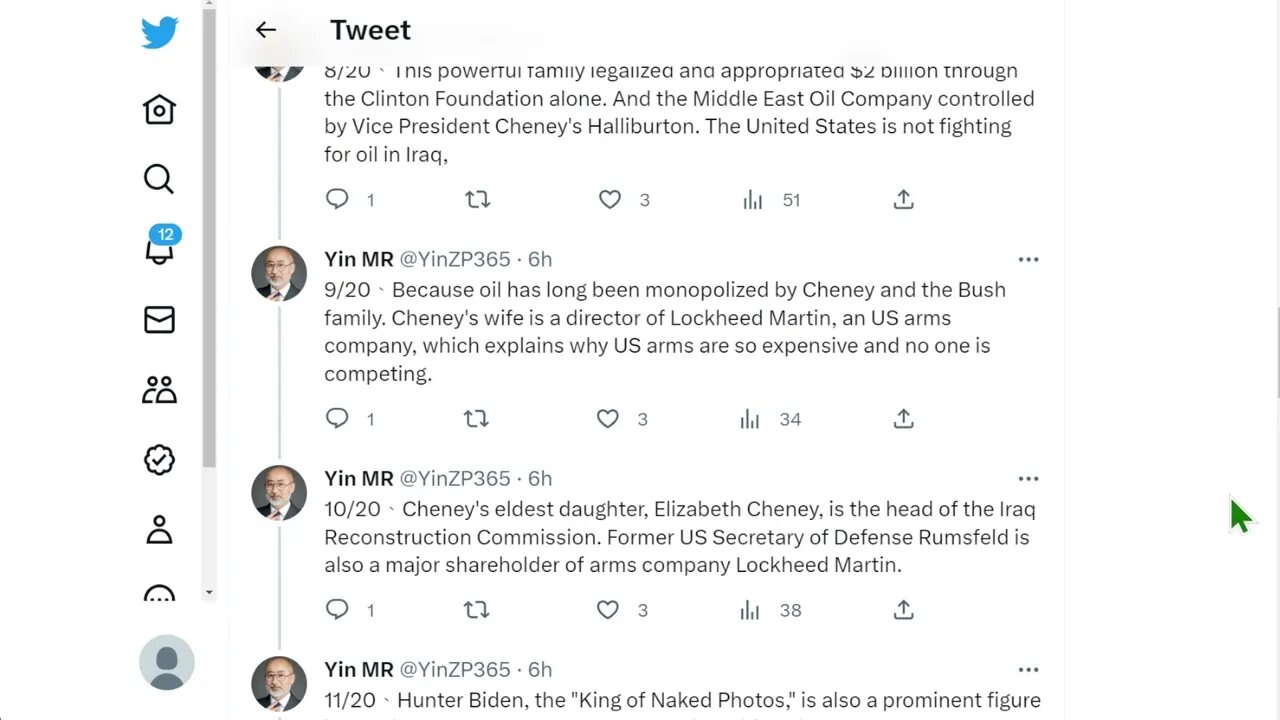Open more options on 10/20 tweet
Viewport: 1280px width, 720px height.
[x=1028, y=479]
